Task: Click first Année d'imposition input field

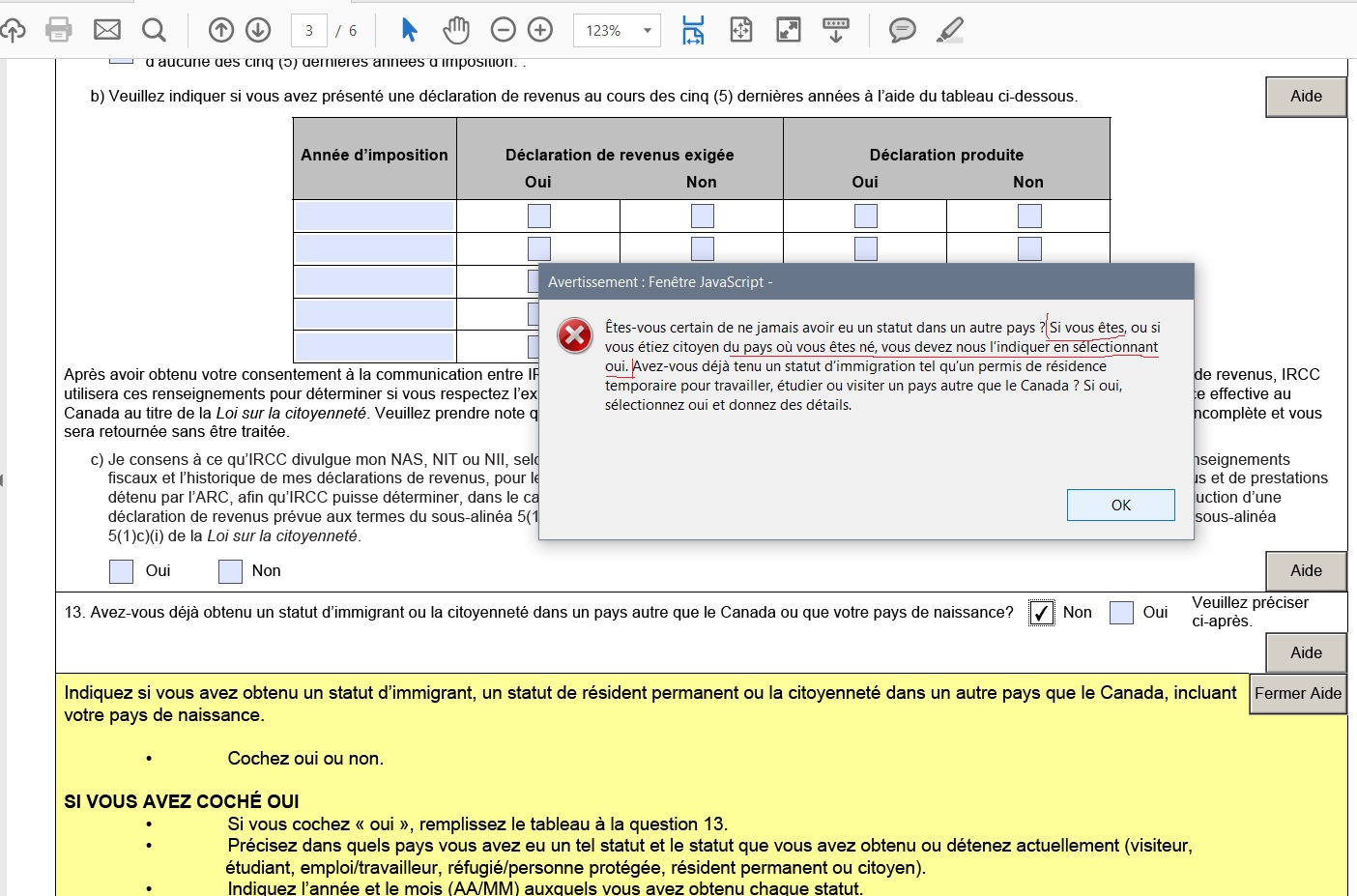Action: click(x=374, y=216)
